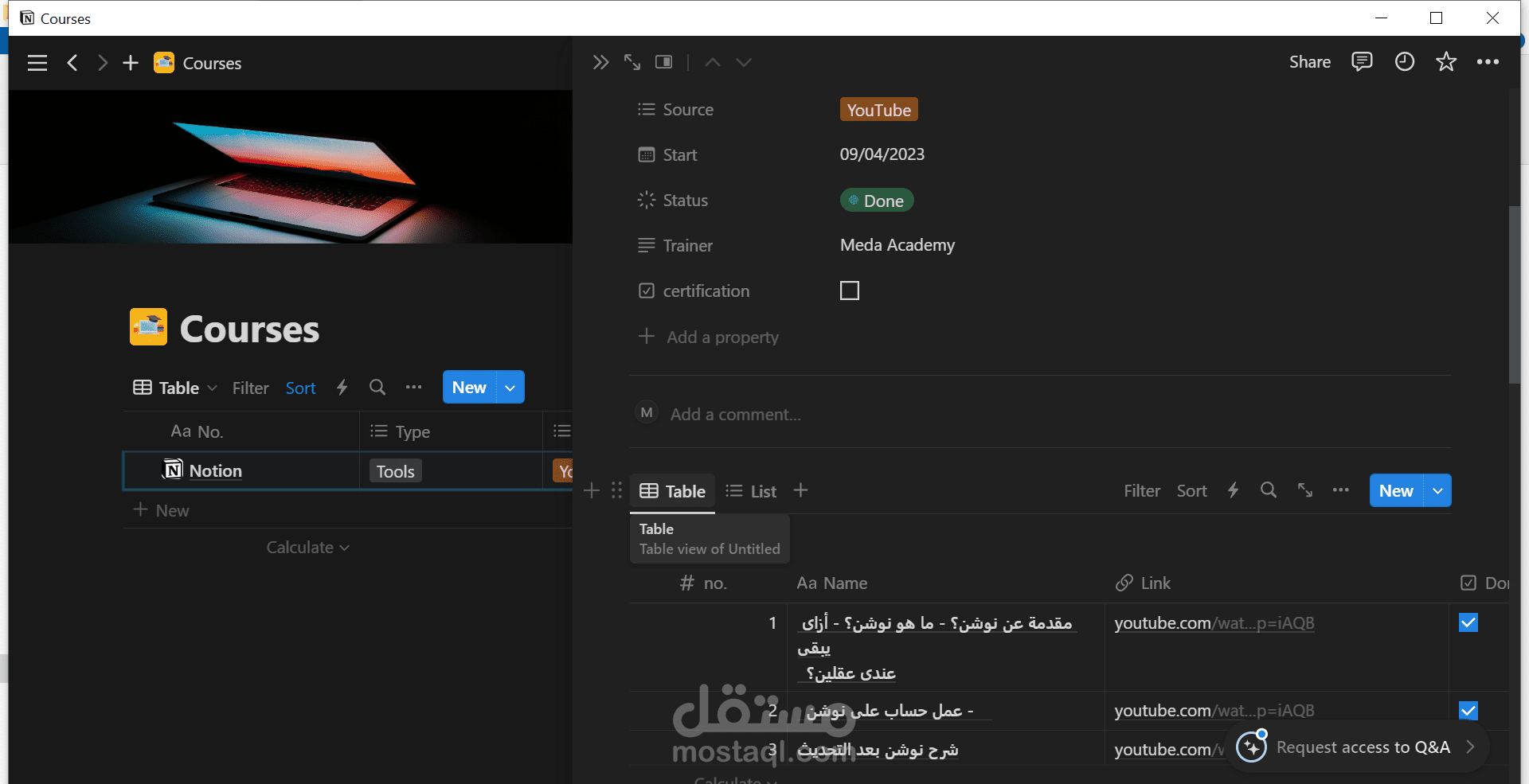Search the inner table with the magnifier icon
The height and width of the screenshot is (784, 1529).
(1269, 490)
